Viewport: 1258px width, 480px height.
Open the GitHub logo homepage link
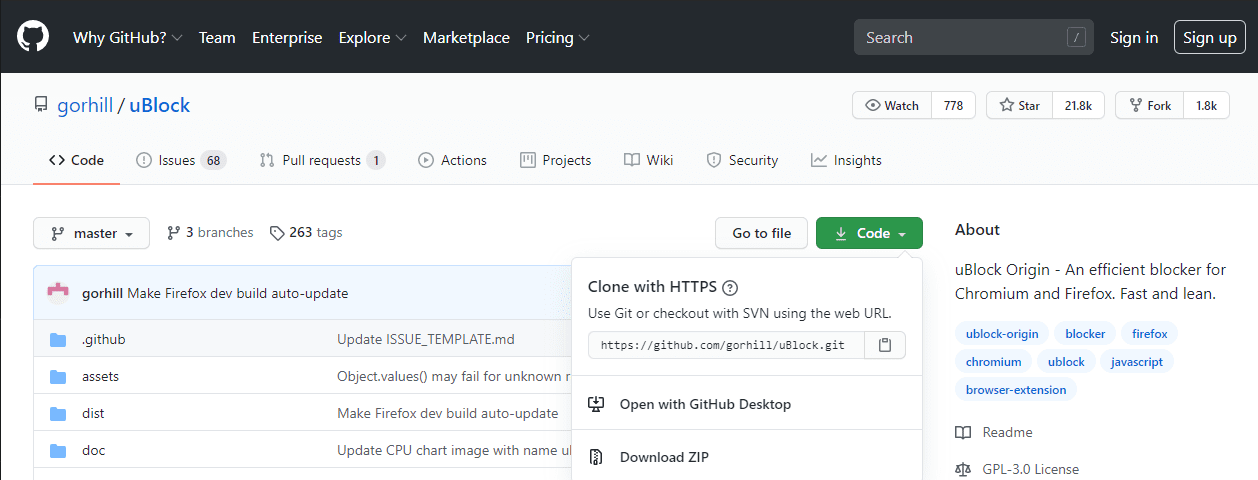[x=33, y=37]
